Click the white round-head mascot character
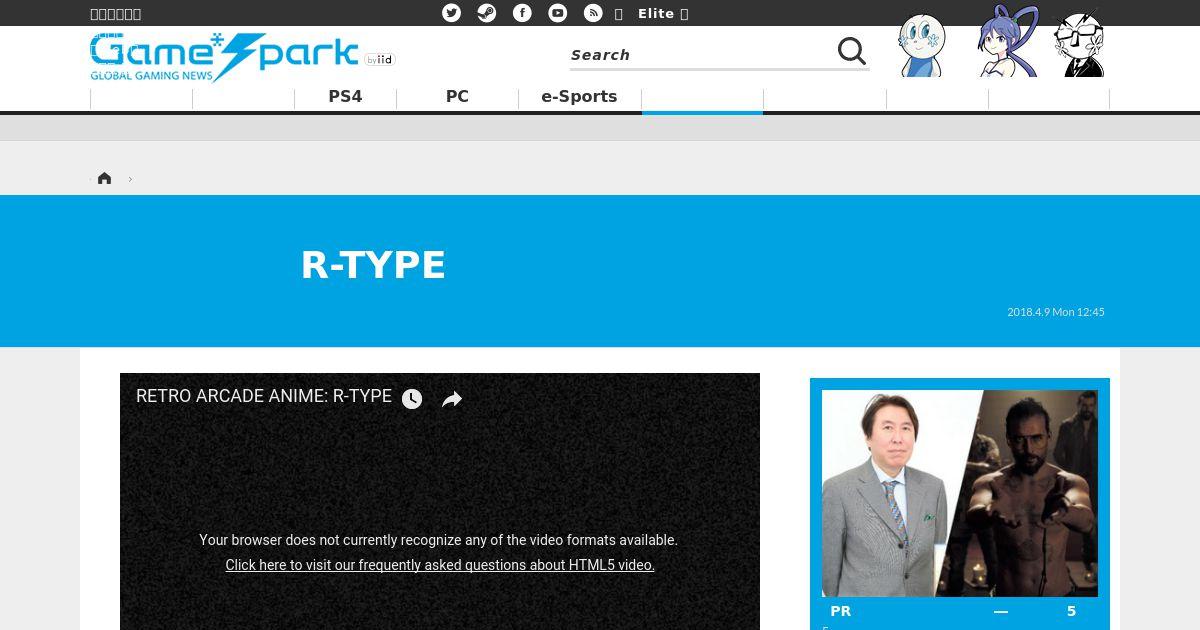Screen dimensions: 1200x630 pyautogui.click(x=921, y=45)
